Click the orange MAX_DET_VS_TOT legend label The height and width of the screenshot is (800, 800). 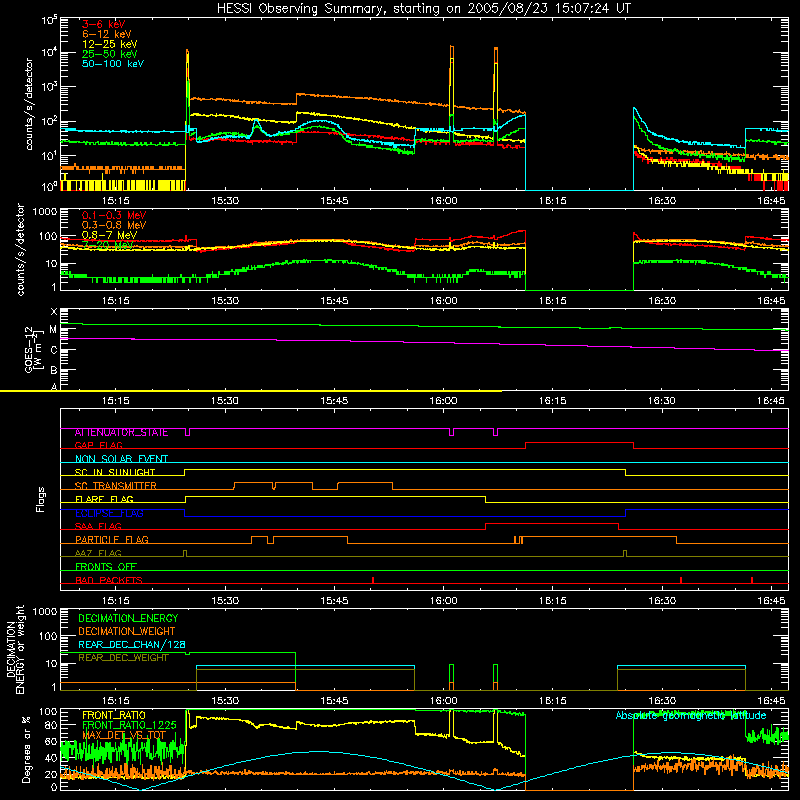coord(123,735)
